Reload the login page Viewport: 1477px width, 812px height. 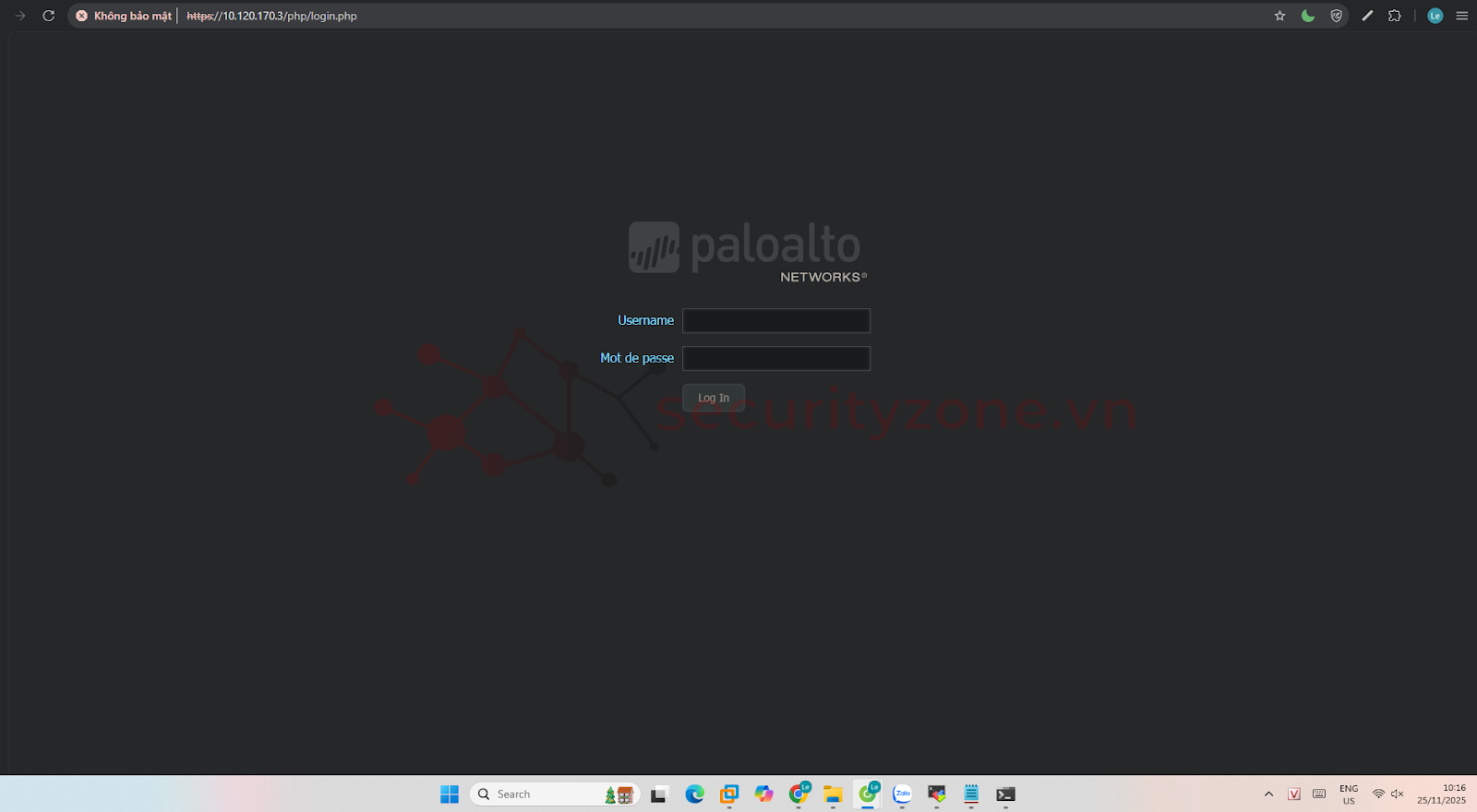pyautogui.click(x=49, y=16)
